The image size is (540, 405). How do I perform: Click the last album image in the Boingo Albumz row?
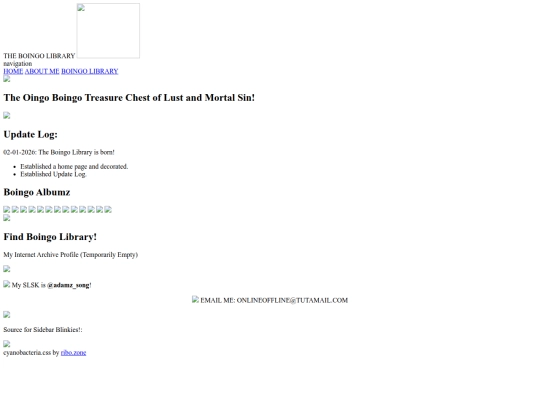point(108,209)
